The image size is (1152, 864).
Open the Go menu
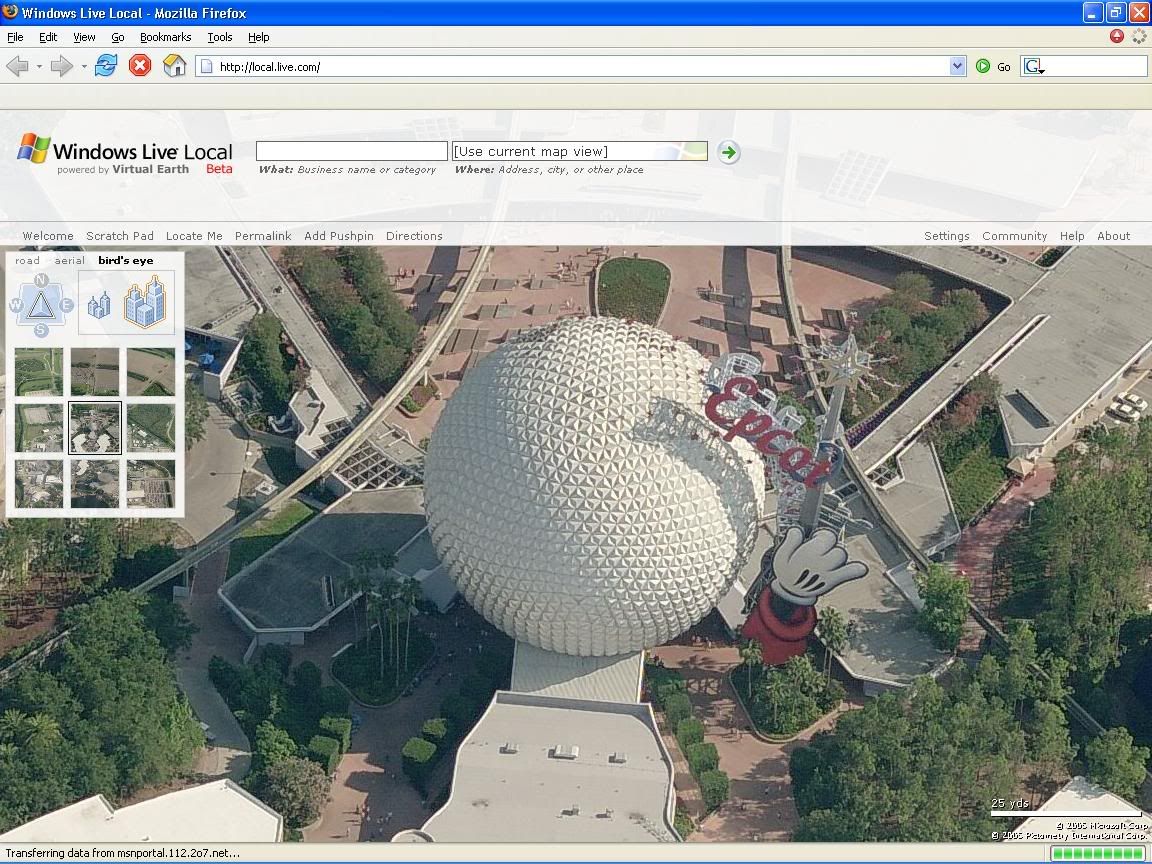(118, 37)
